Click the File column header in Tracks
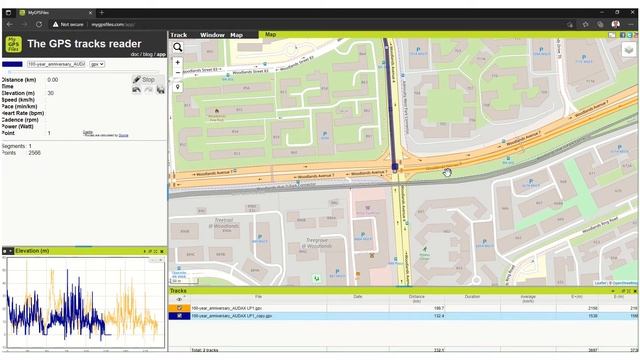 click(258, 297)
